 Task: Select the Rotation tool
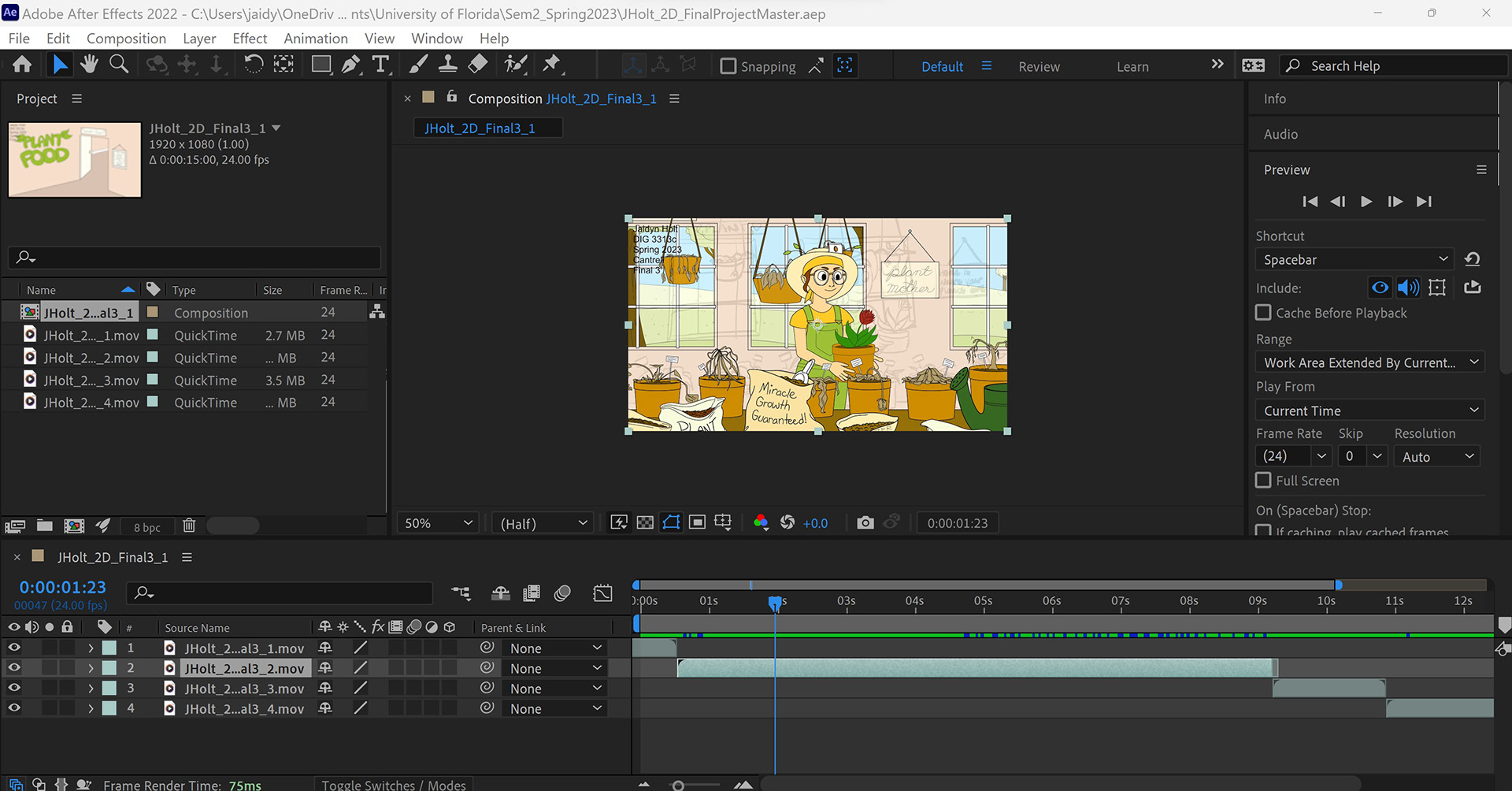pyautogui.click(x=253, y=65)
